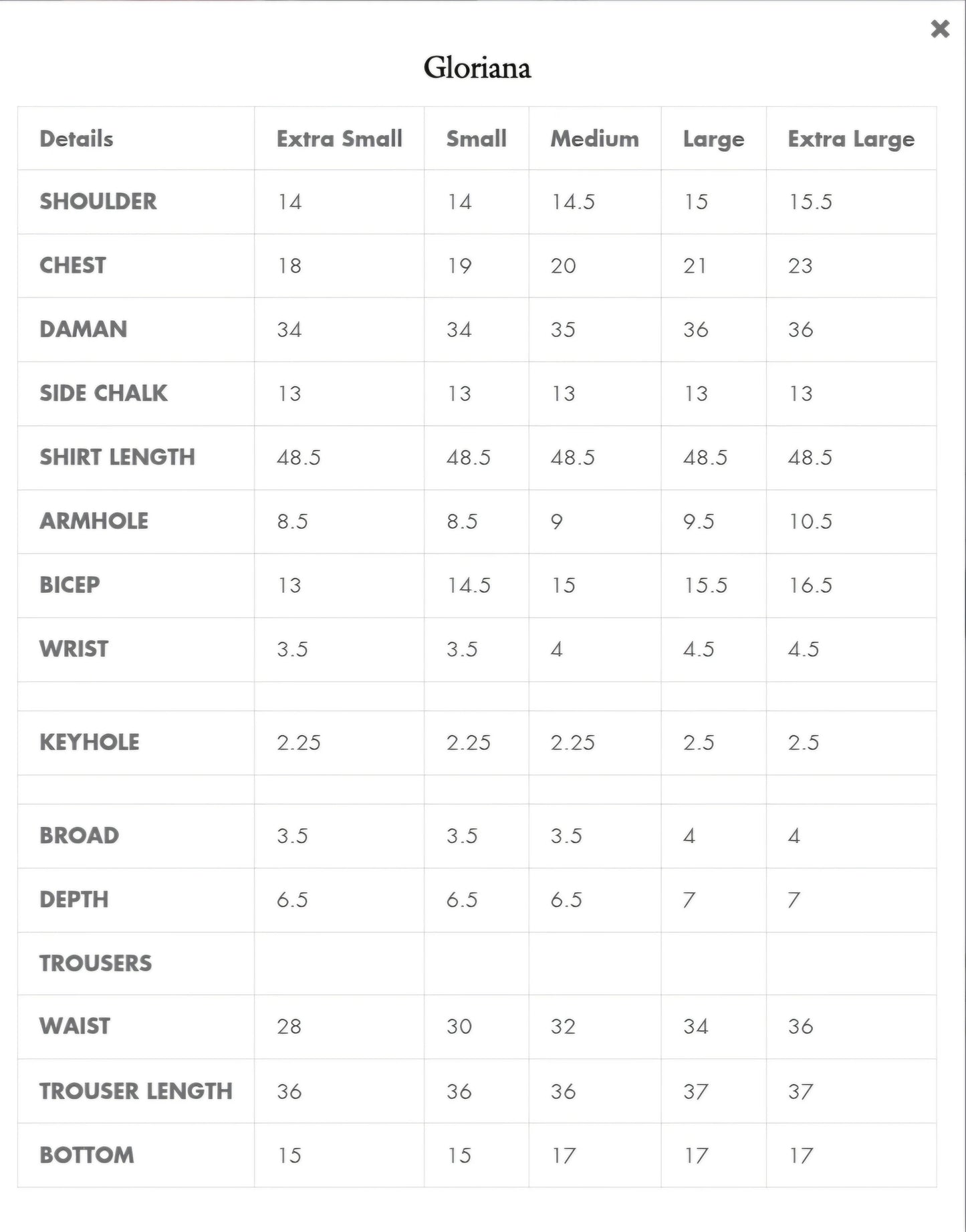Click the CHEST row label
The width and height of the screenshot is (966, 1232).
tap(73, 265)
